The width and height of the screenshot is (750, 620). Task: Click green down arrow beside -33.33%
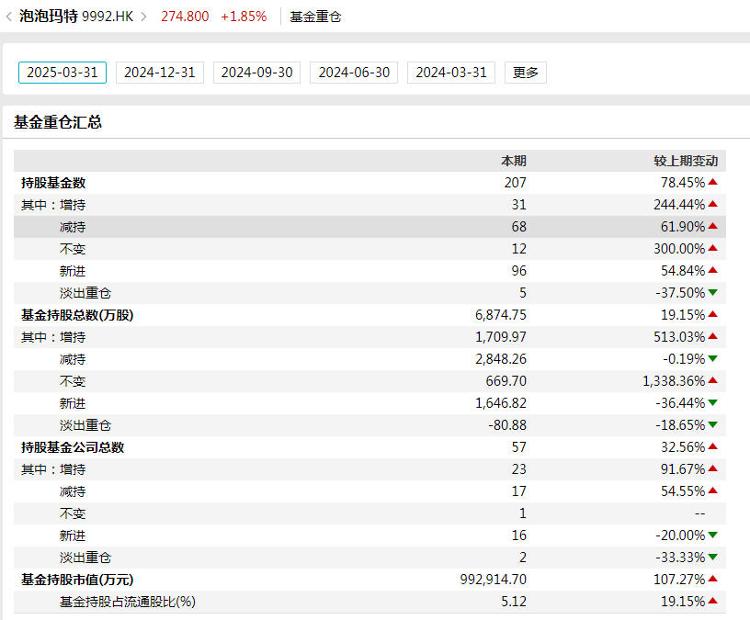pyautogui.click(x=713, y=557)
